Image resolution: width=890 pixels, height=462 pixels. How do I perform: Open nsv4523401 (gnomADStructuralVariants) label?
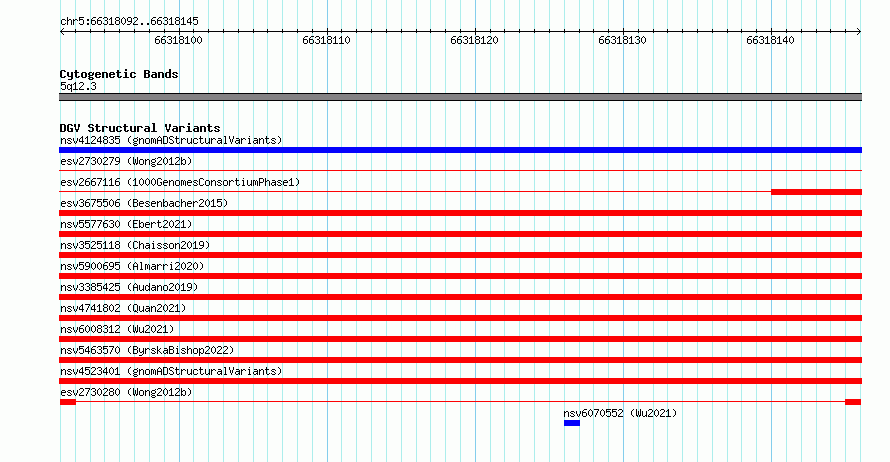click(x=171, y=371)
